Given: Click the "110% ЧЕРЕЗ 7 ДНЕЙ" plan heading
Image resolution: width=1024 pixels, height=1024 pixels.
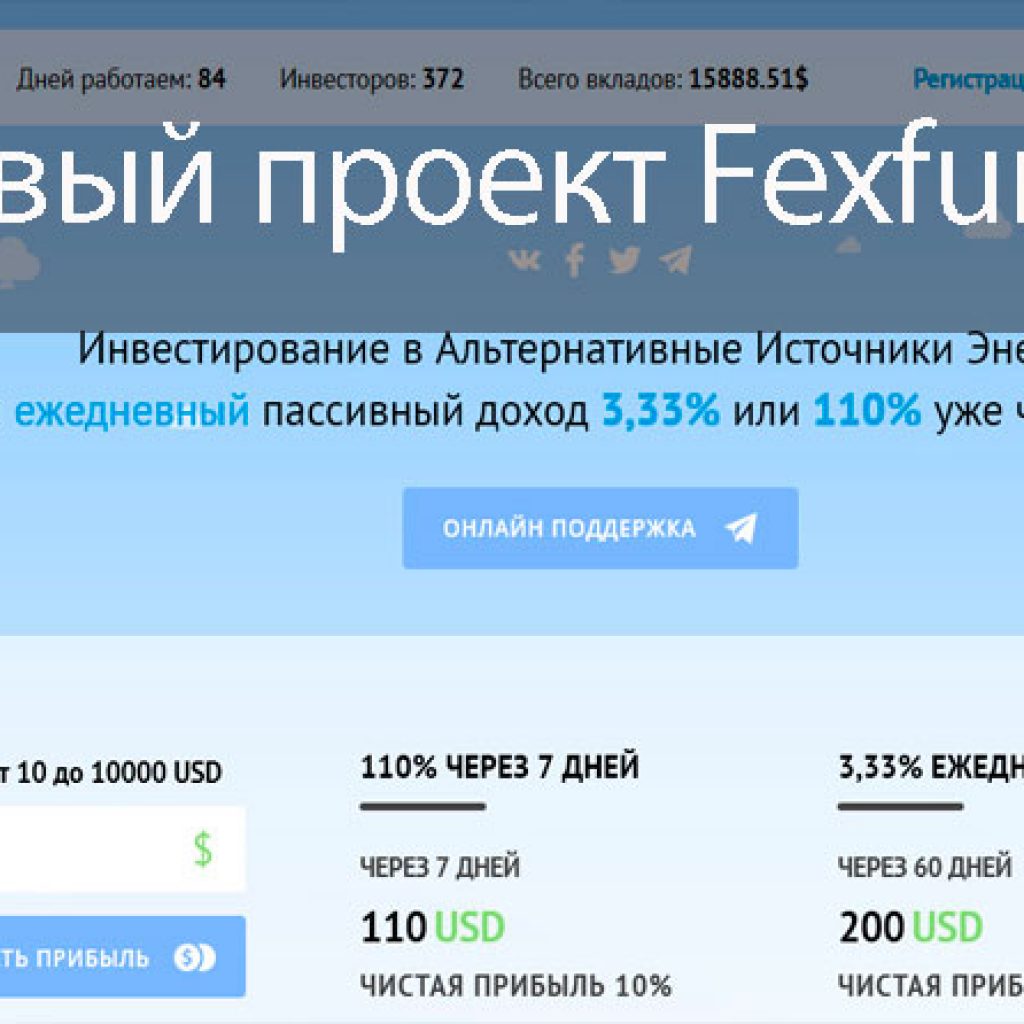Looking at the screenshot, I should click(500, 767).
